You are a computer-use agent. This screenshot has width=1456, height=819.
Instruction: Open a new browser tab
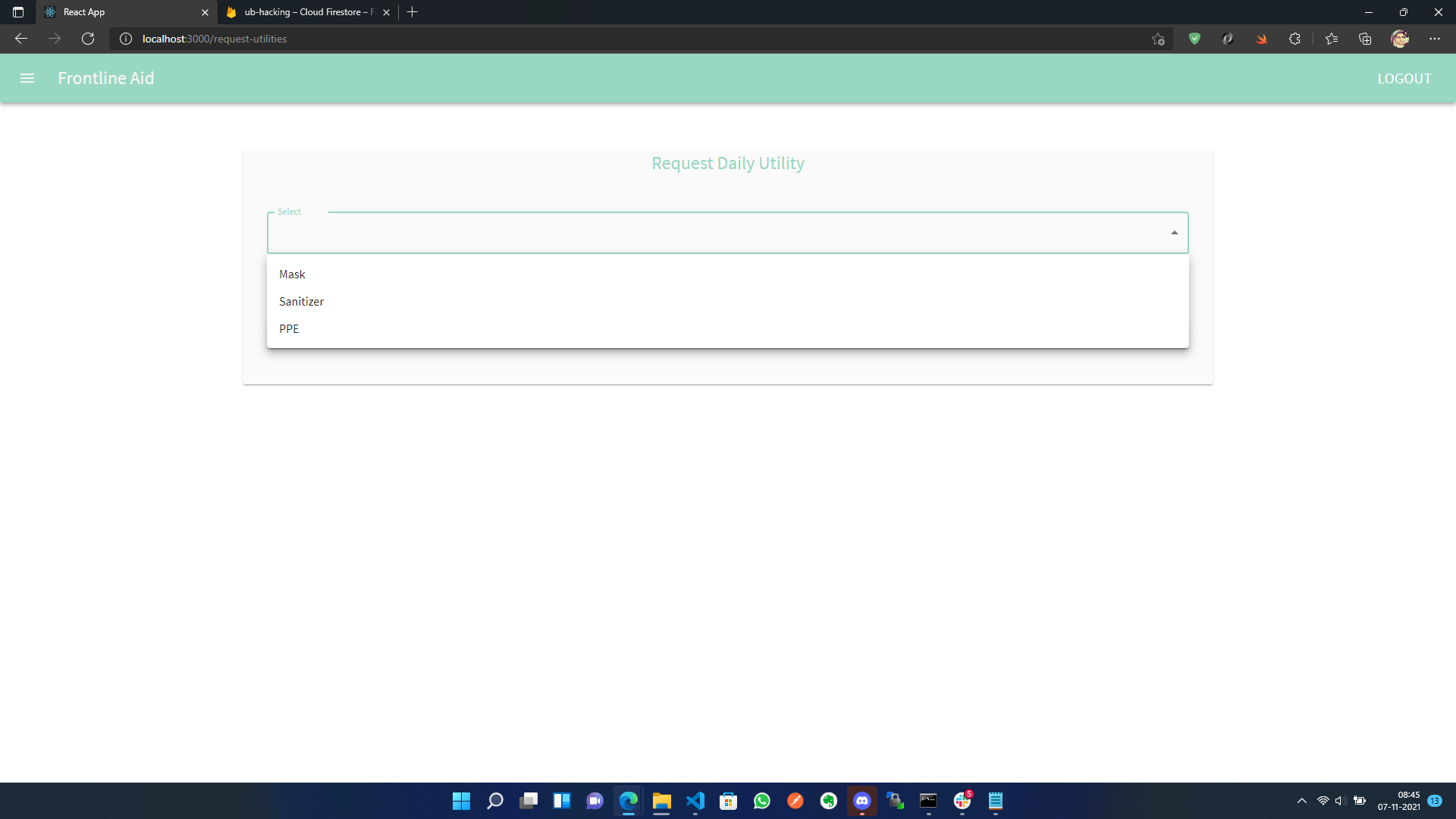(x=413, y=12)
